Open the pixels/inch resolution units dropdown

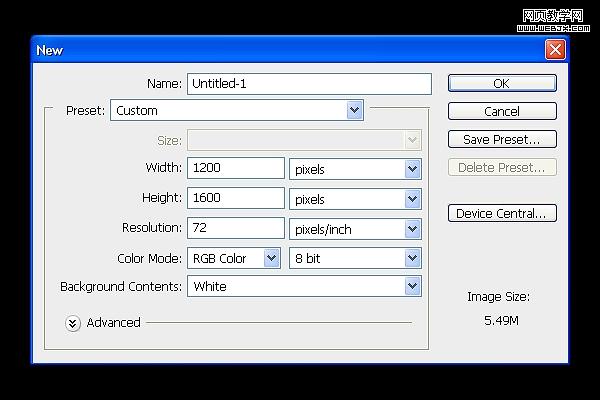[355, 229]
